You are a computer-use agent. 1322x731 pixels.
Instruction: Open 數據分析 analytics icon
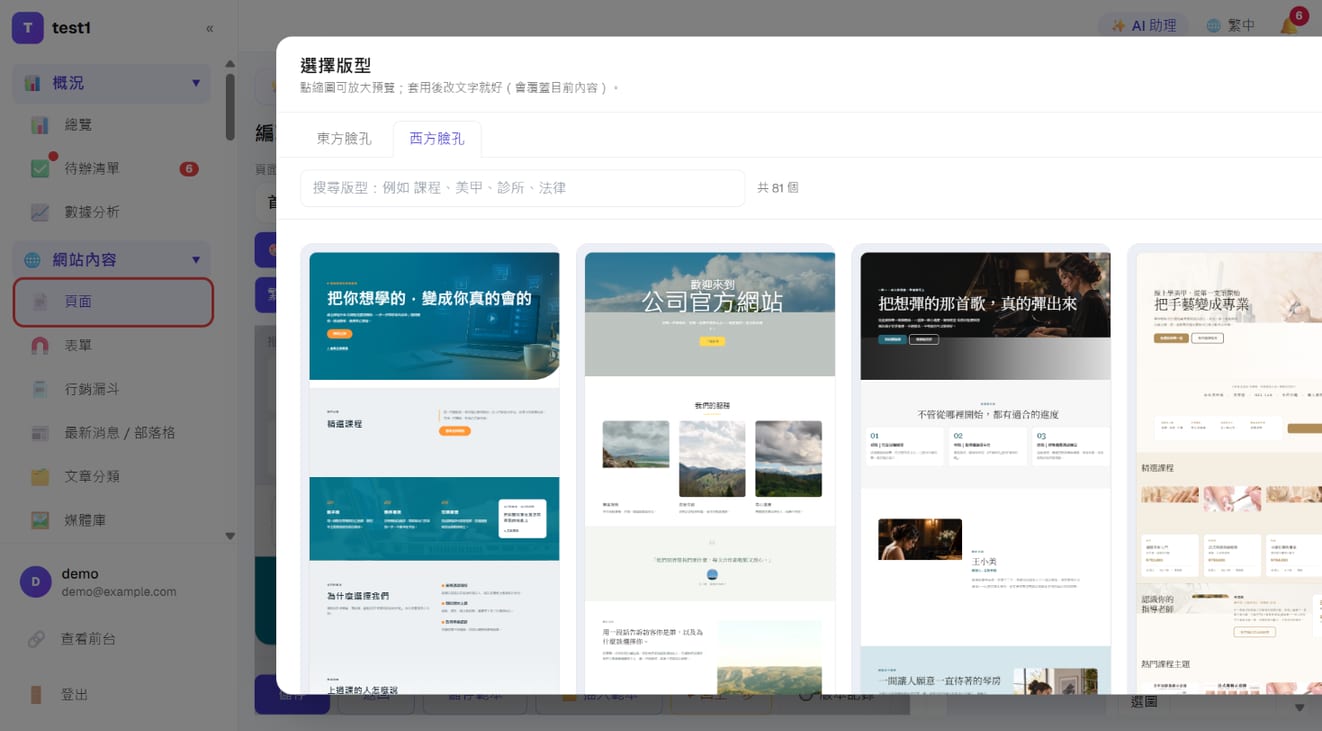(40, 212)
